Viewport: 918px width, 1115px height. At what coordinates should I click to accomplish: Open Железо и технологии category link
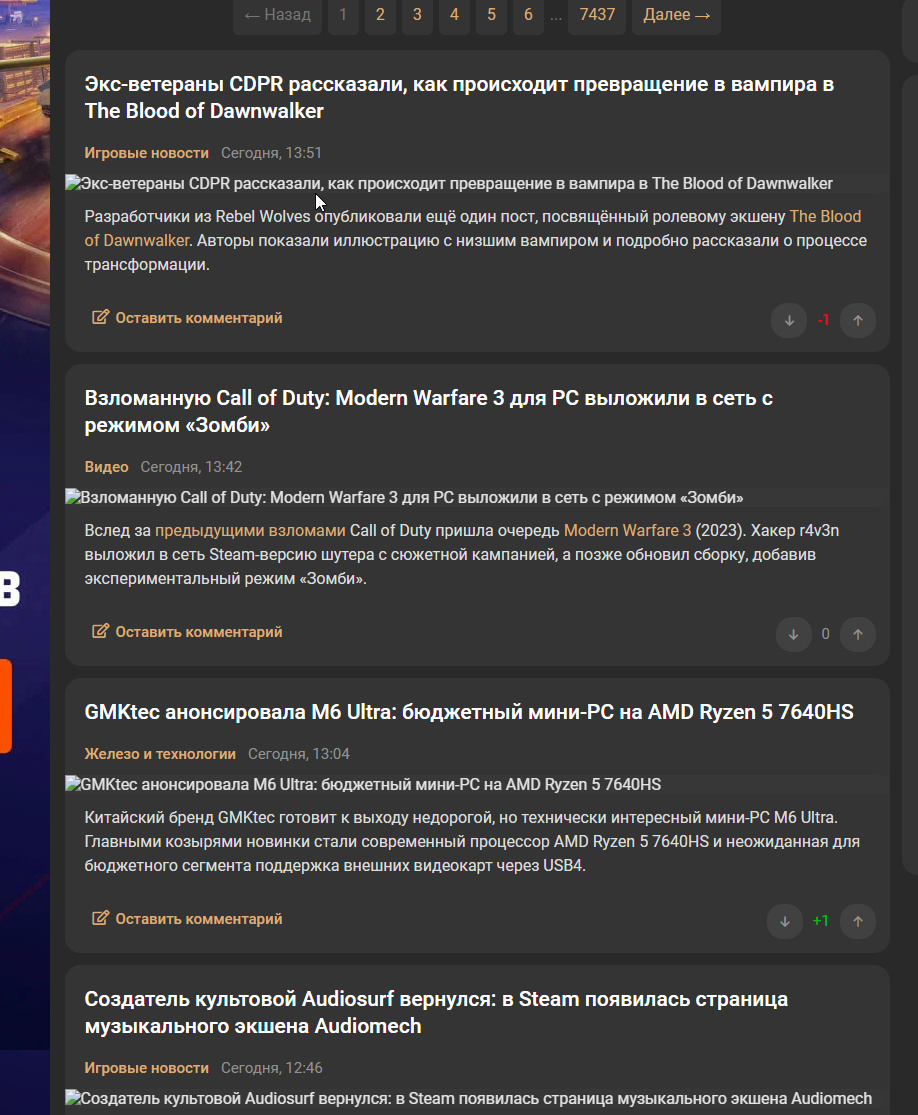(x=160, y=754)
